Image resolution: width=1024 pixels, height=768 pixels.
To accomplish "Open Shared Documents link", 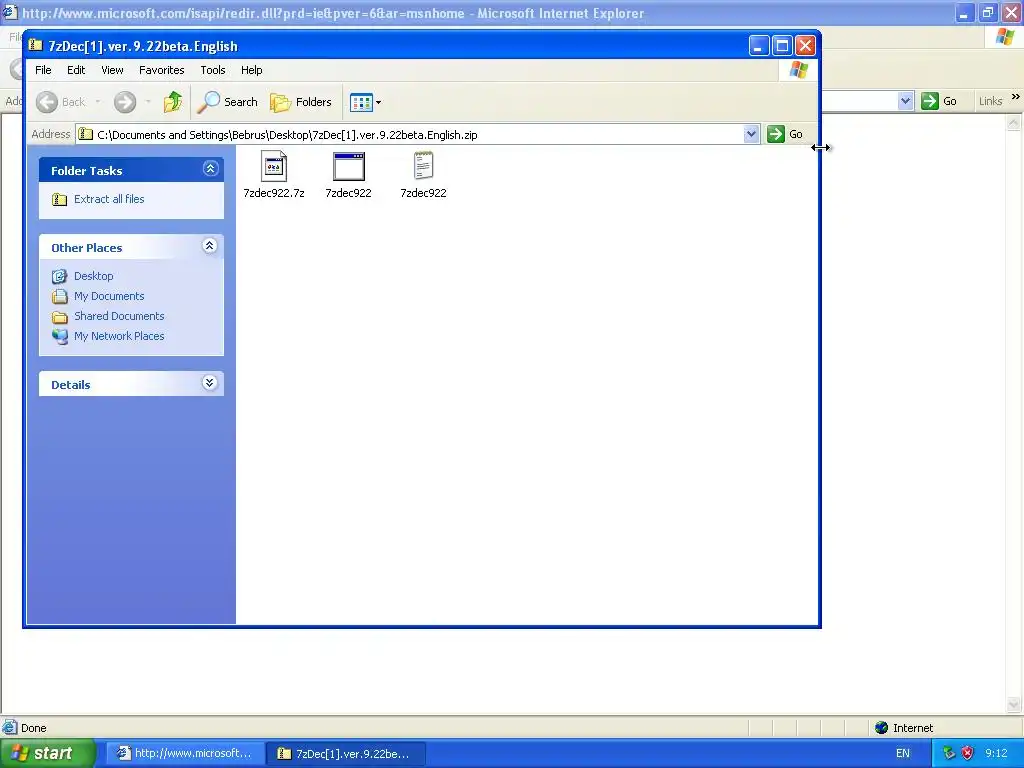I will click(x=119, y=316).
